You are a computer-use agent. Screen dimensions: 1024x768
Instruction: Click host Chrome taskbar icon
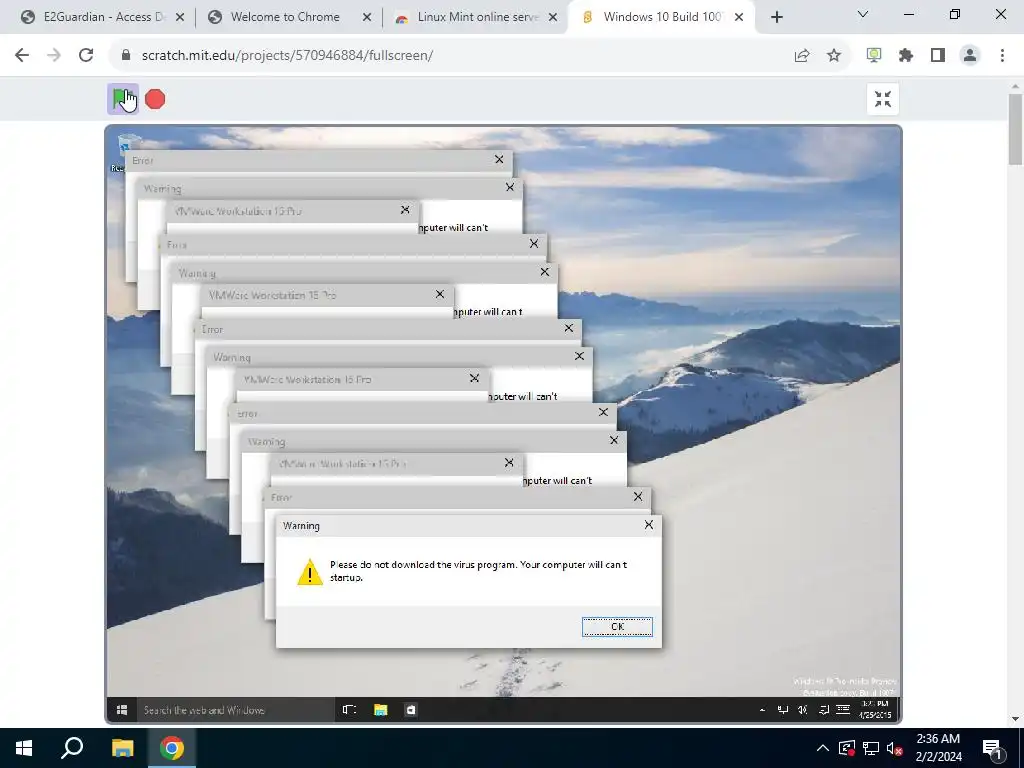172,748
